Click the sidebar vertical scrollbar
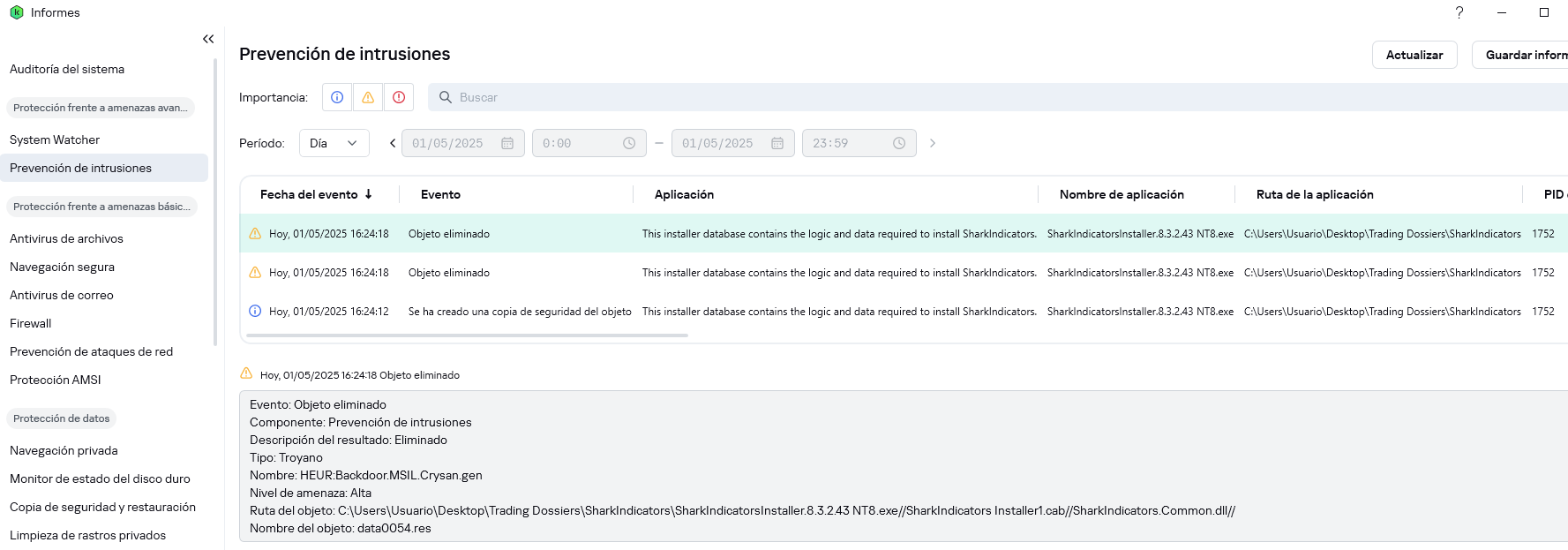The width and height of the screenshot is (1568, 550). (x=215, y=201)
